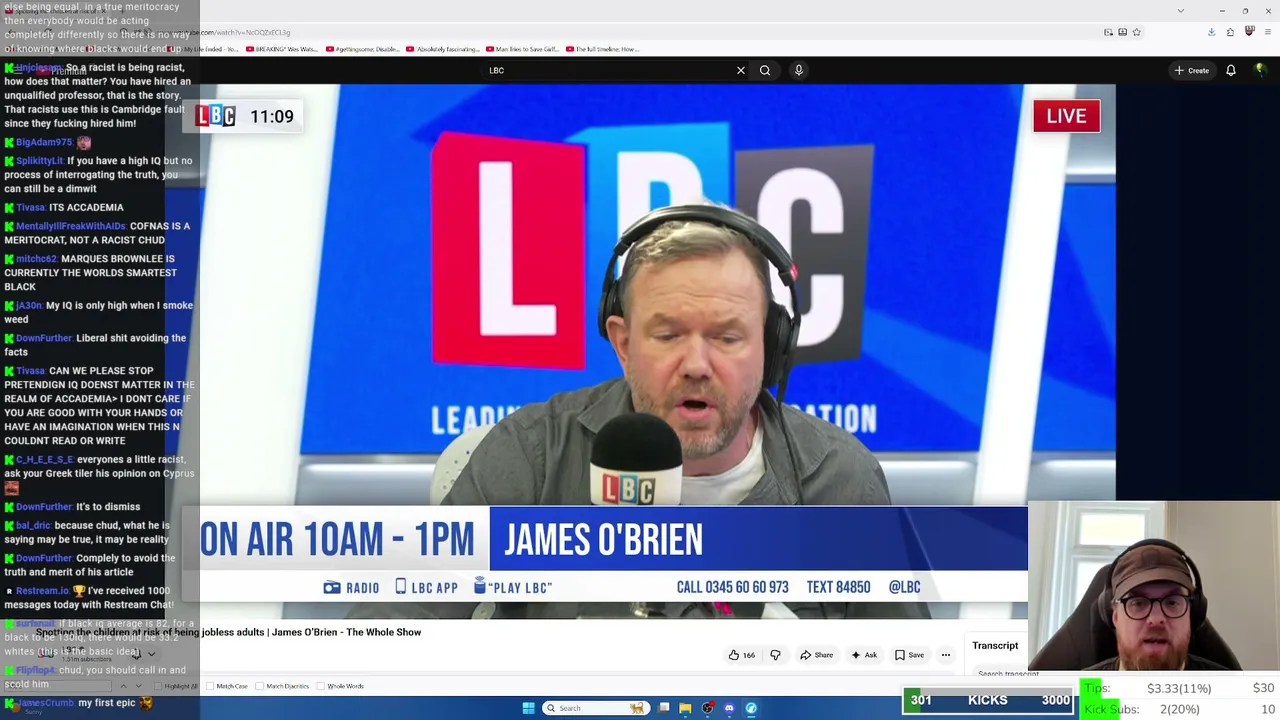
Task: Start voice search with the microphone icon
Action: 798,70
